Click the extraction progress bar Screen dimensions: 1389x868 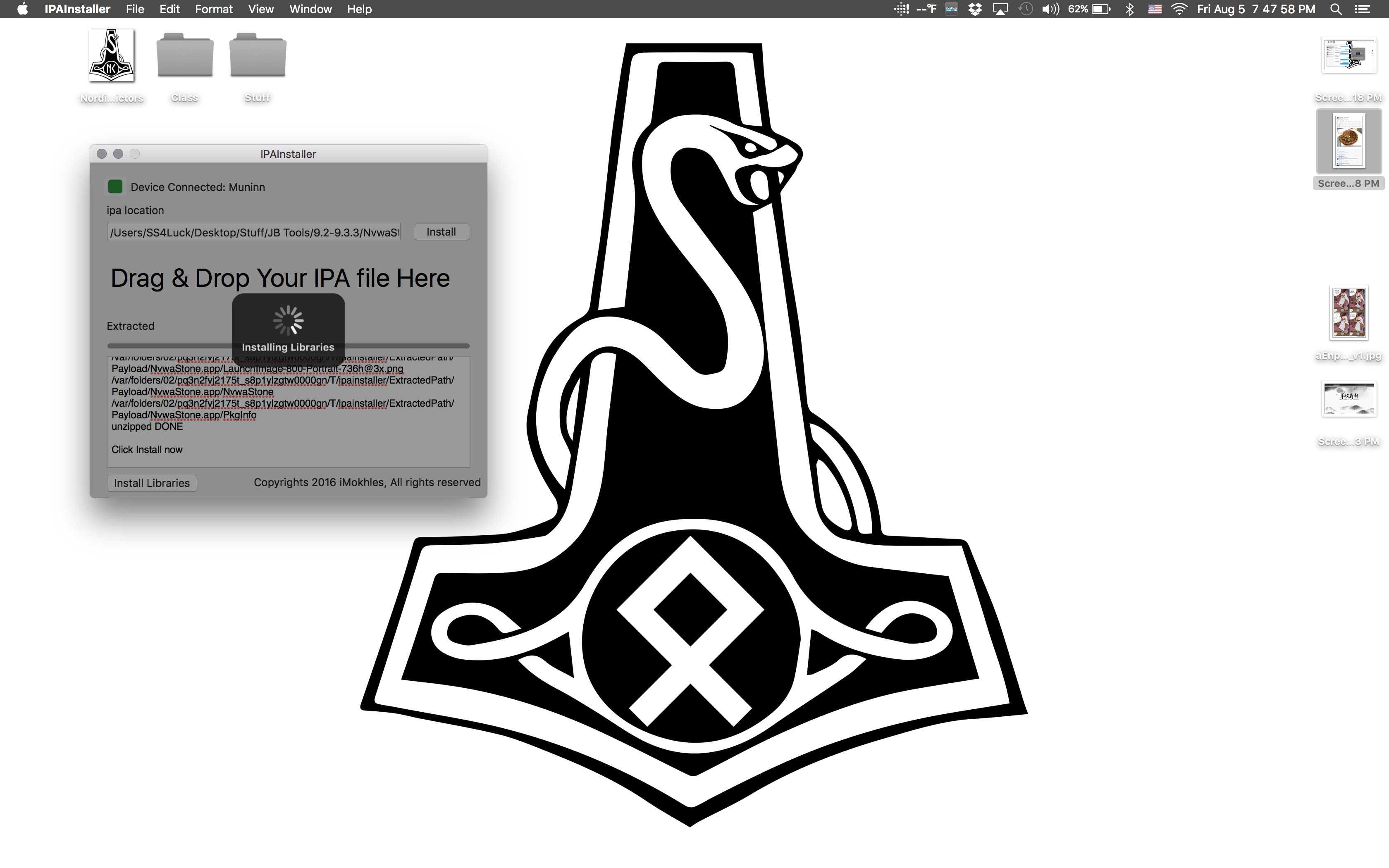[x=288, y=346]
